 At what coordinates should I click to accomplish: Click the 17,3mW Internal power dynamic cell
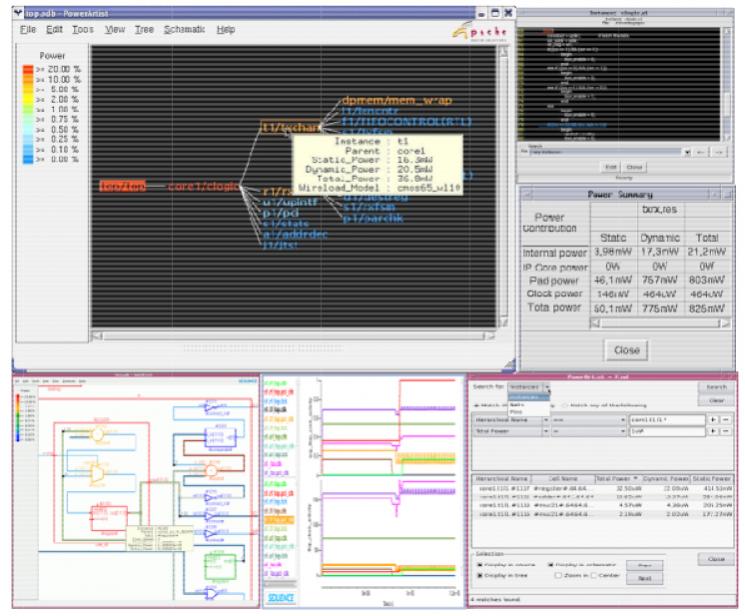click(x=660, y=252)
